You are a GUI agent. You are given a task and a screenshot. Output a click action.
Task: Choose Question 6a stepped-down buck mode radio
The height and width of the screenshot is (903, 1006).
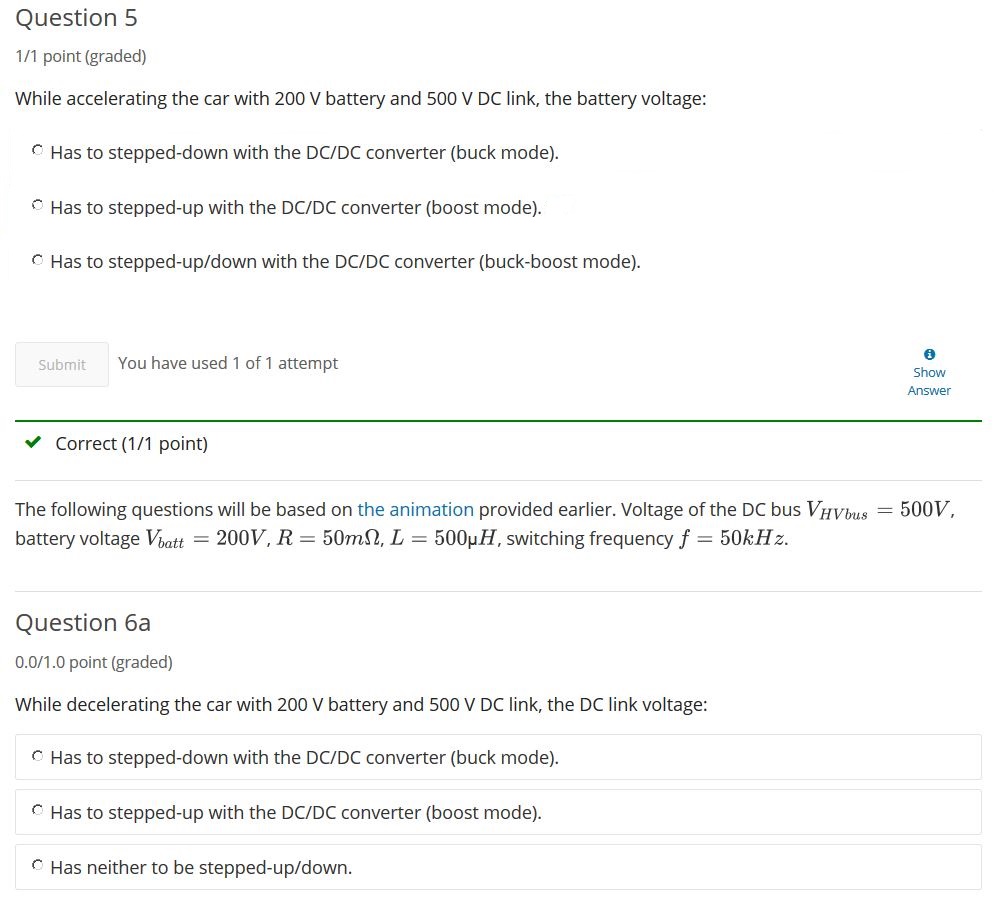click(x=37, y=756)
